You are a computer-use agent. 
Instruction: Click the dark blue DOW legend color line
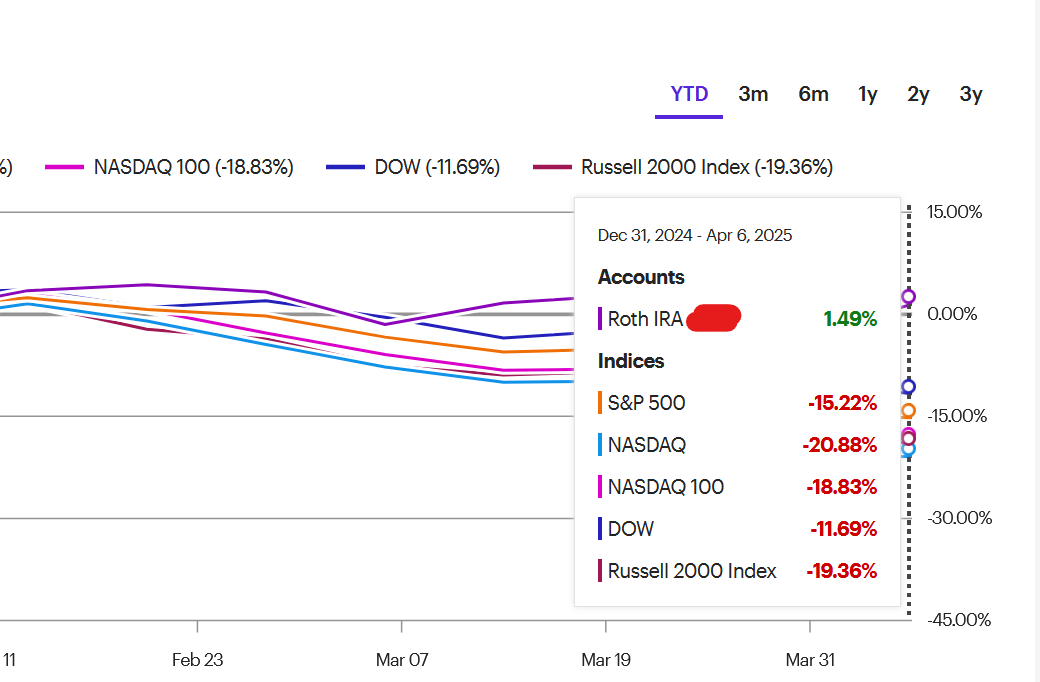tap(346, 167)
